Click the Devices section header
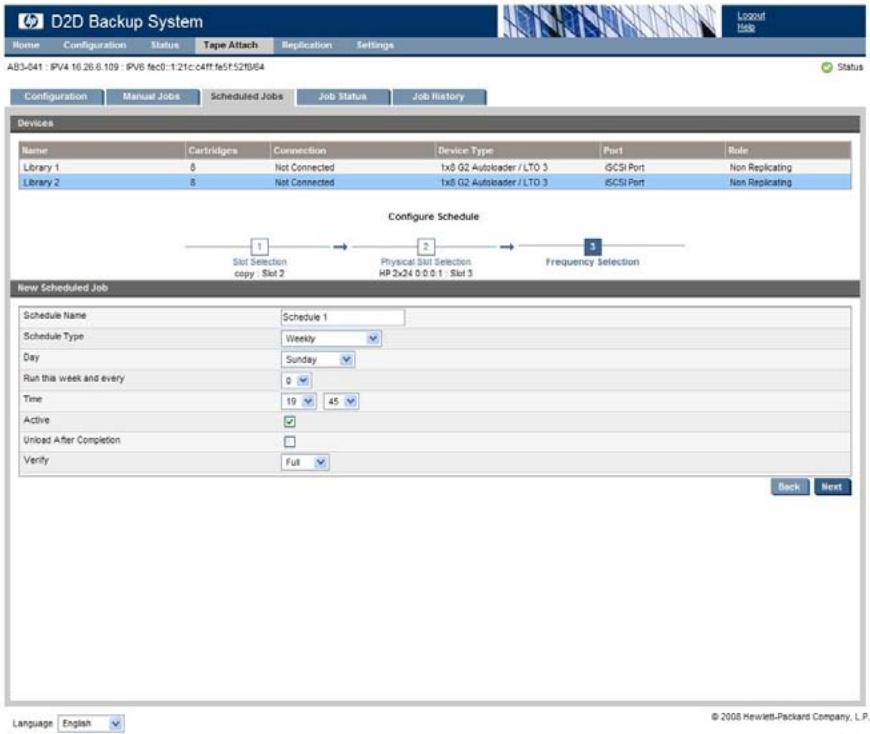The width and height of the screenshot is (870, 734). 435,123
